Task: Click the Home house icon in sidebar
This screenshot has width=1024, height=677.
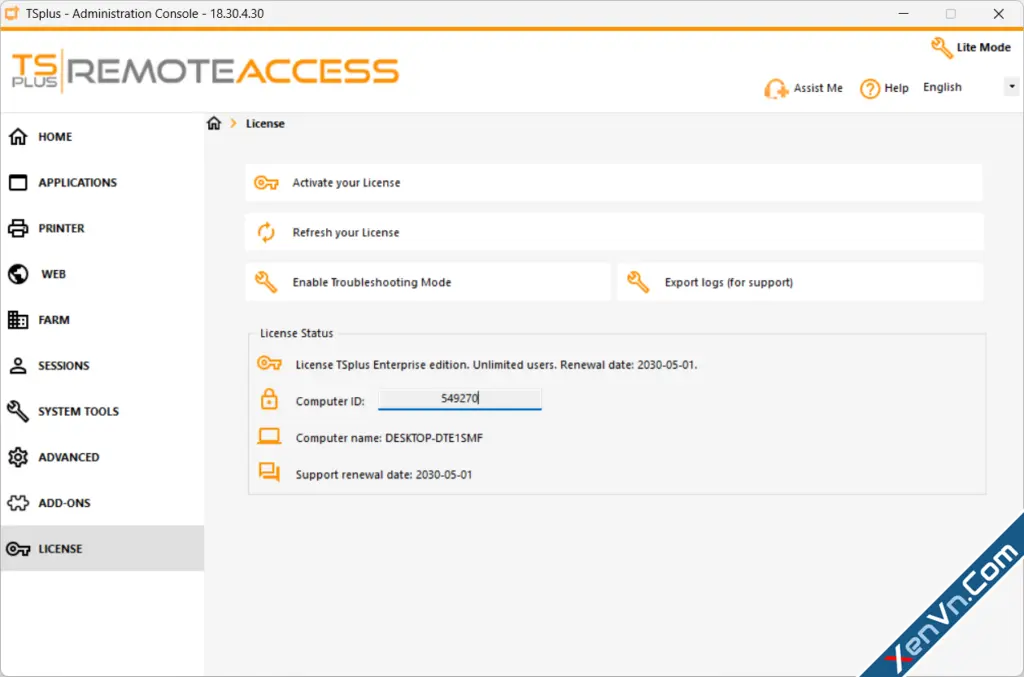Action: coord(18,136)
